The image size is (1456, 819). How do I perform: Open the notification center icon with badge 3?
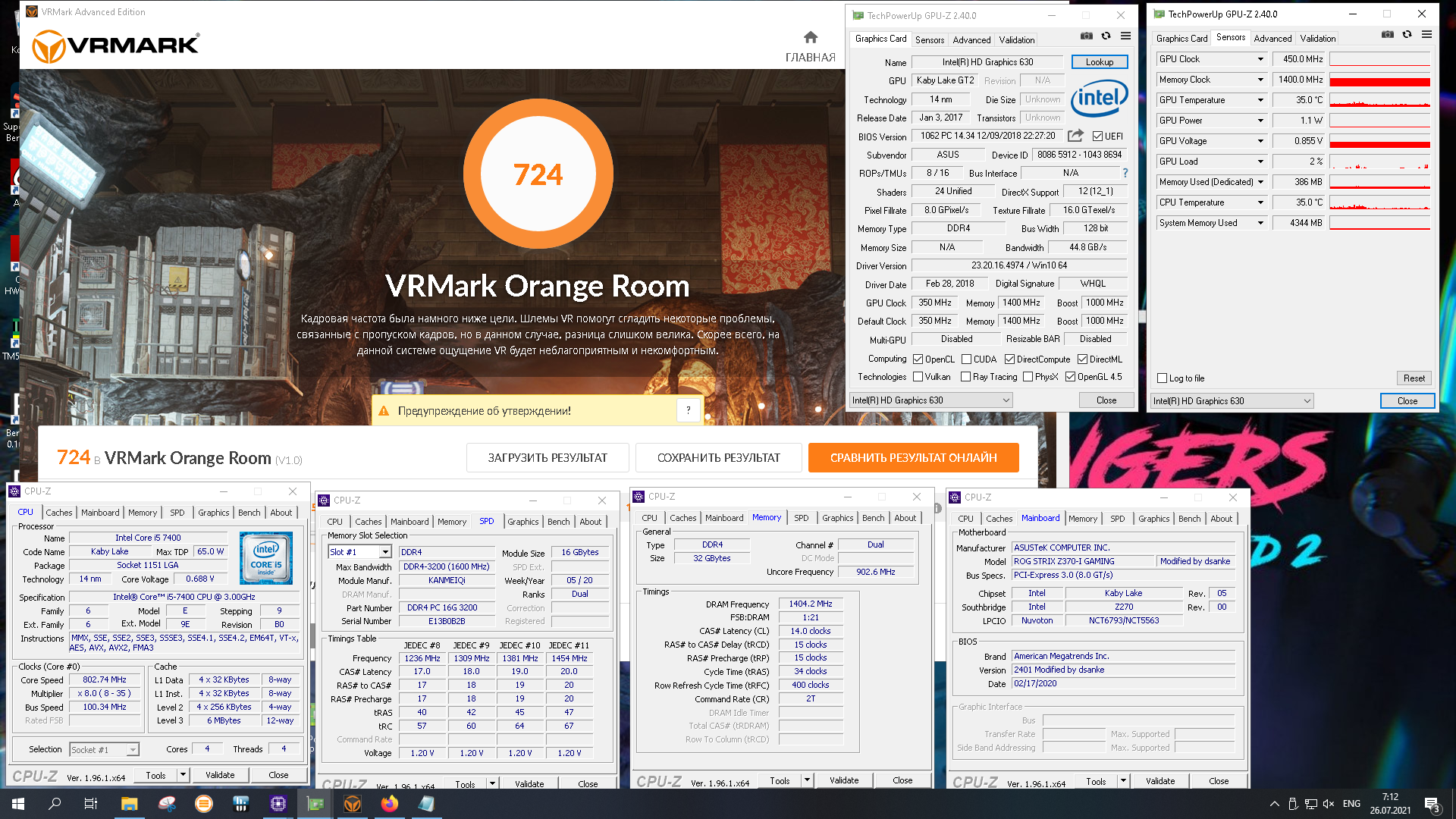point(1432,805)
